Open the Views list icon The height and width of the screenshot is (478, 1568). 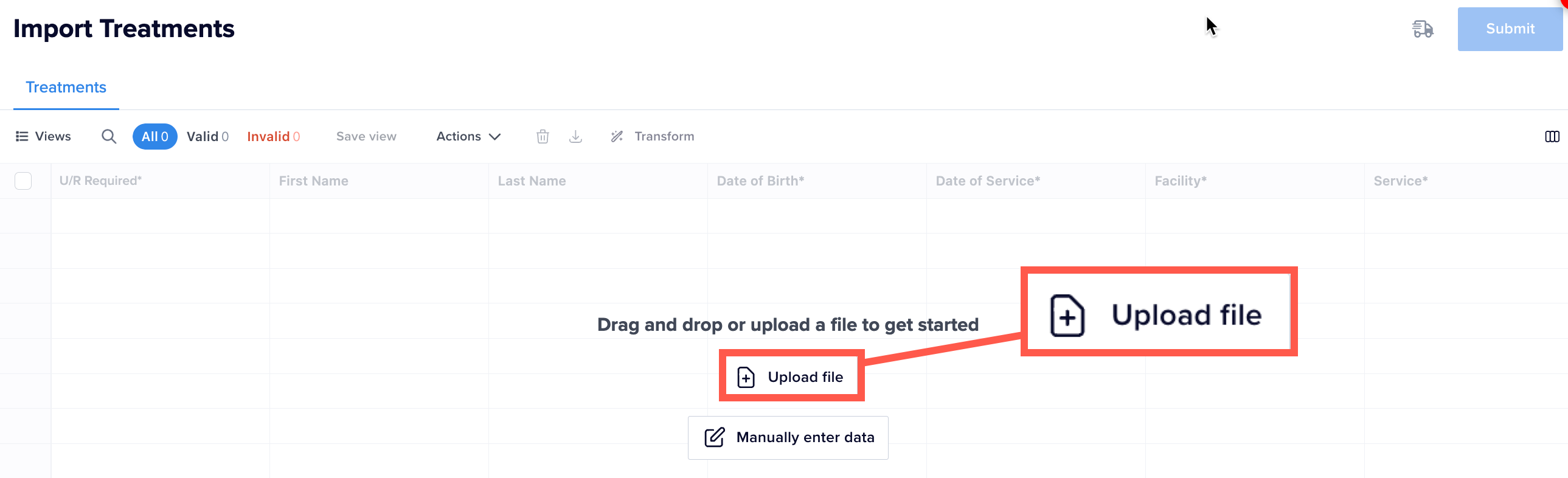22,136
